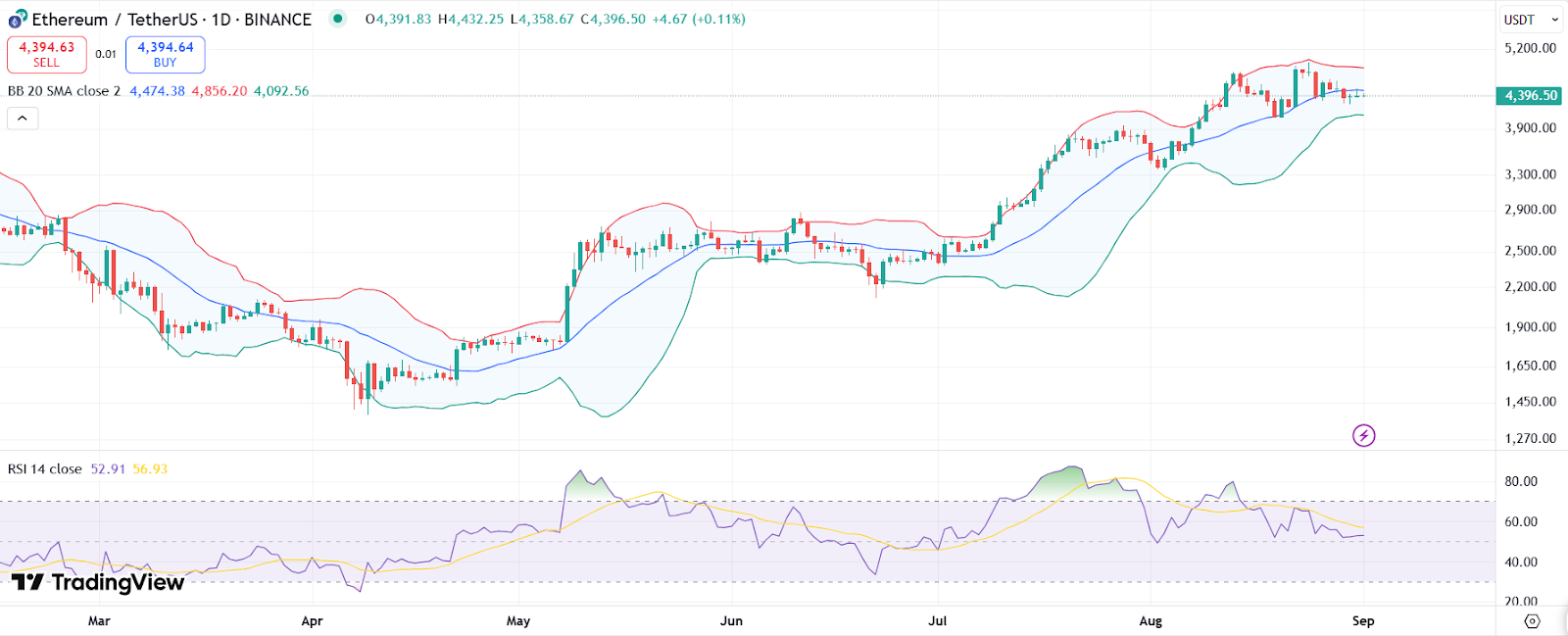The height and width of the screenshot is (636, 1568).
Task: Click the green market status dot
Action: point(338,19)
